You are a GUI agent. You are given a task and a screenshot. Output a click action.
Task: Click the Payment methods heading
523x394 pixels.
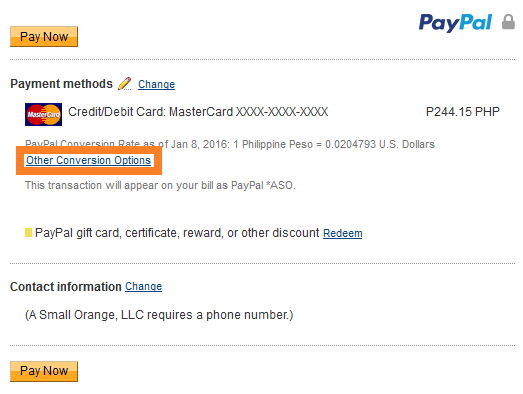pyautogui.click(x=61, y=84)
